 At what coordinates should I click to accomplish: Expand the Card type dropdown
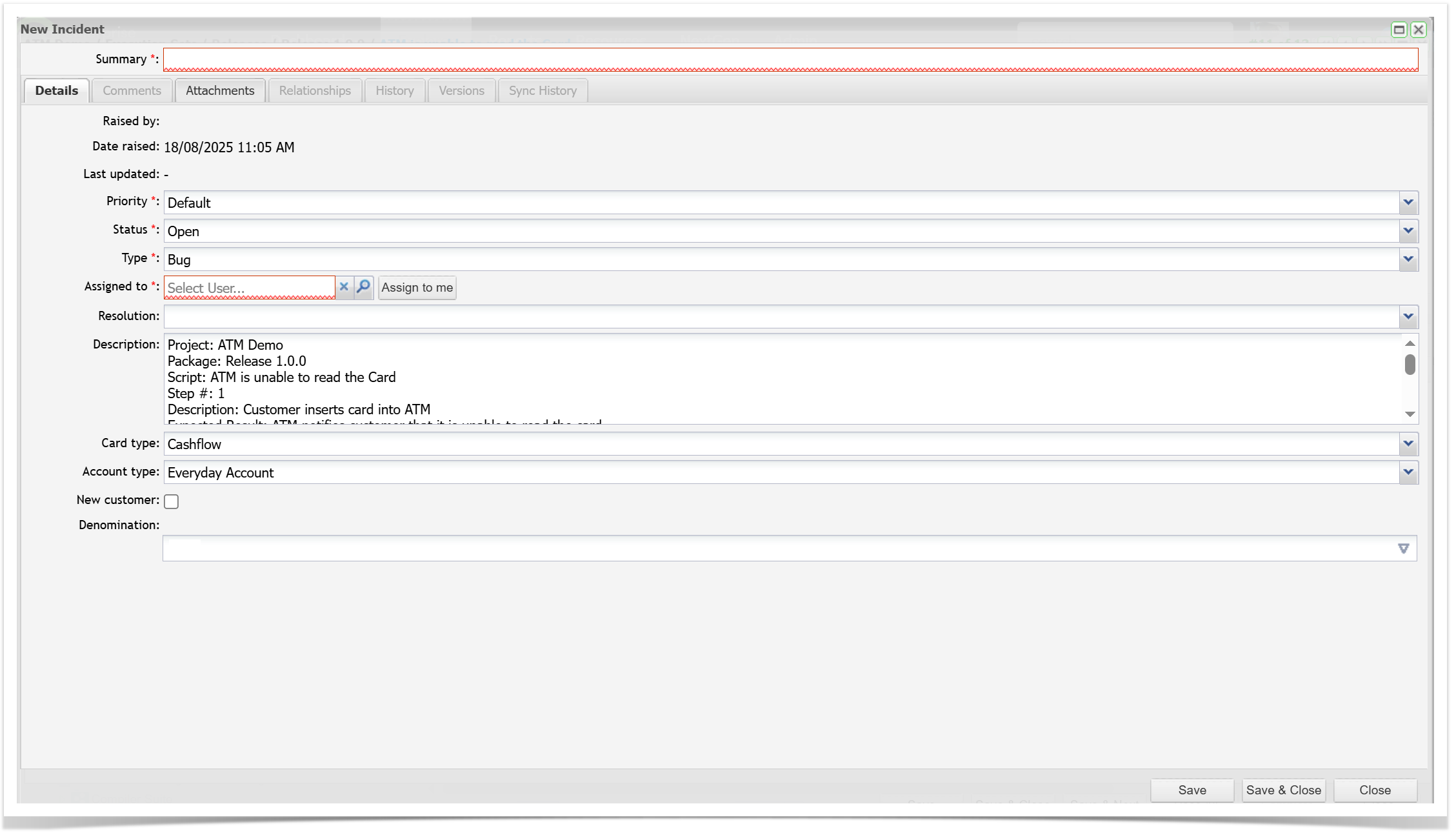click(1408, 444)
